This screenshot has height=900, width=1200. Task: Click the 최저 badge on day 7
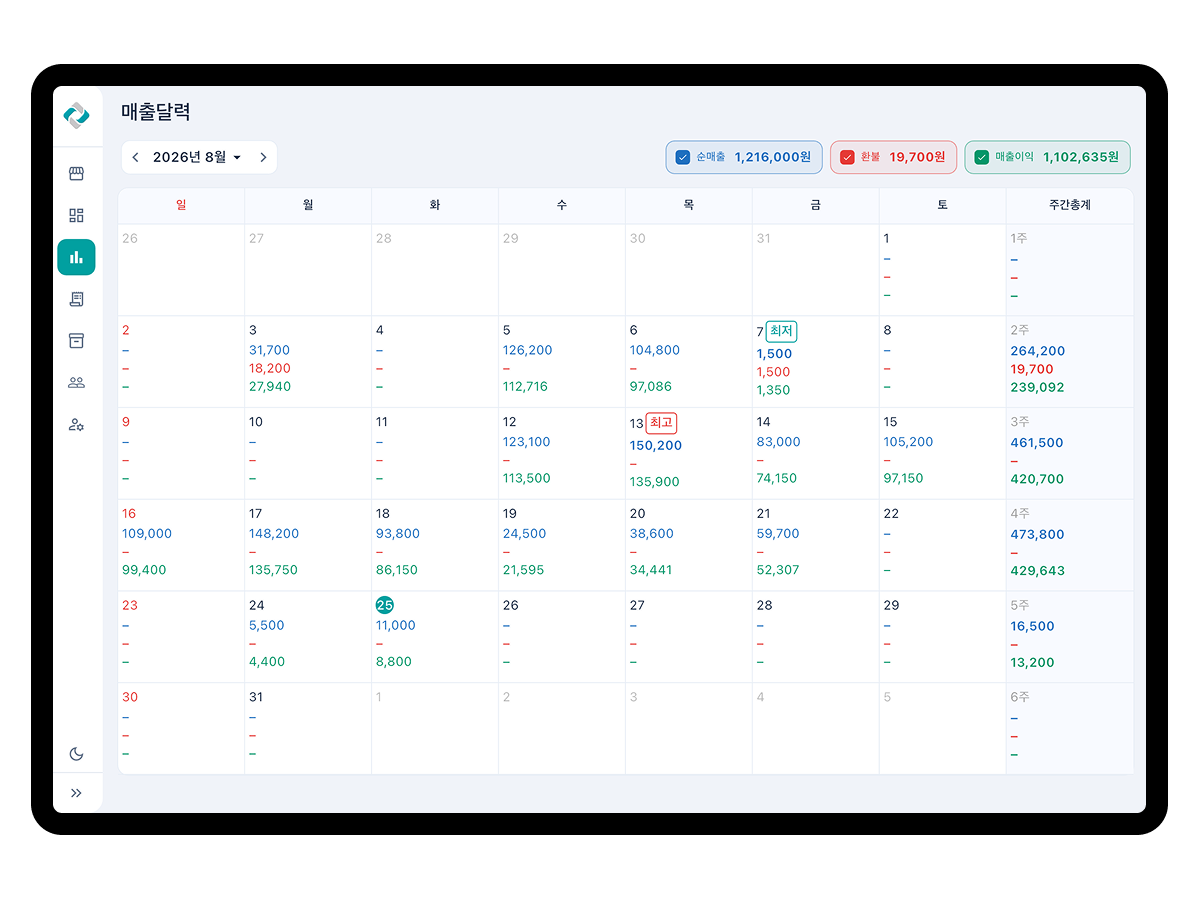click(x=781, y=331)
